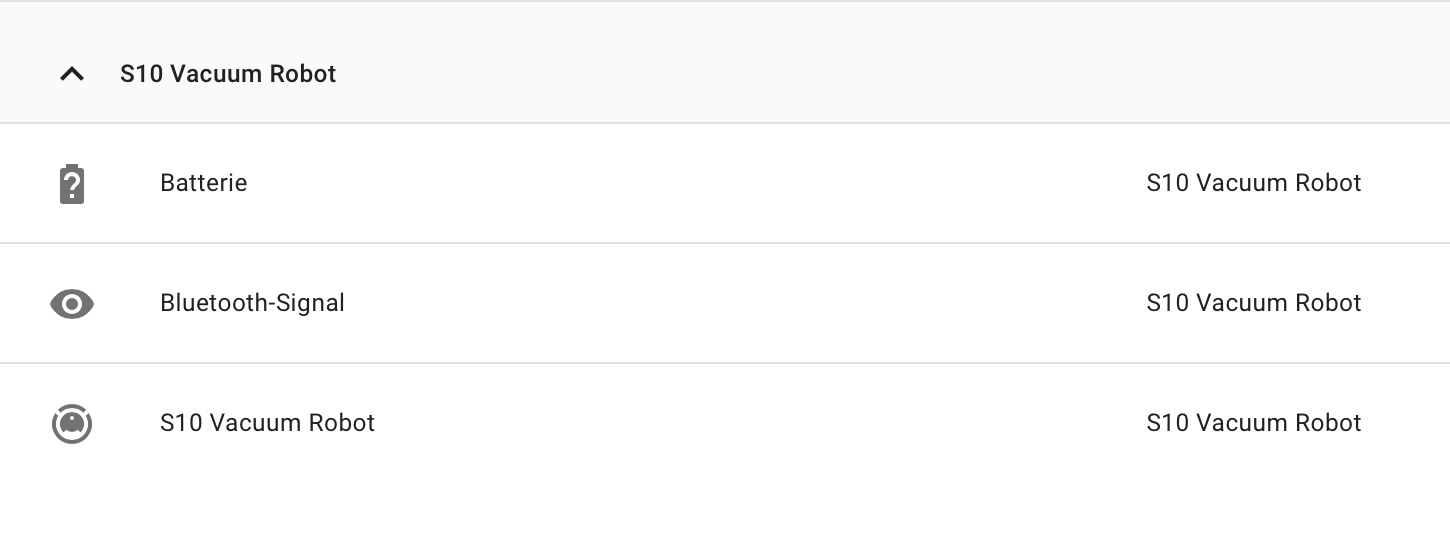Click the robot vacuum entity icon

coord(71,424)
